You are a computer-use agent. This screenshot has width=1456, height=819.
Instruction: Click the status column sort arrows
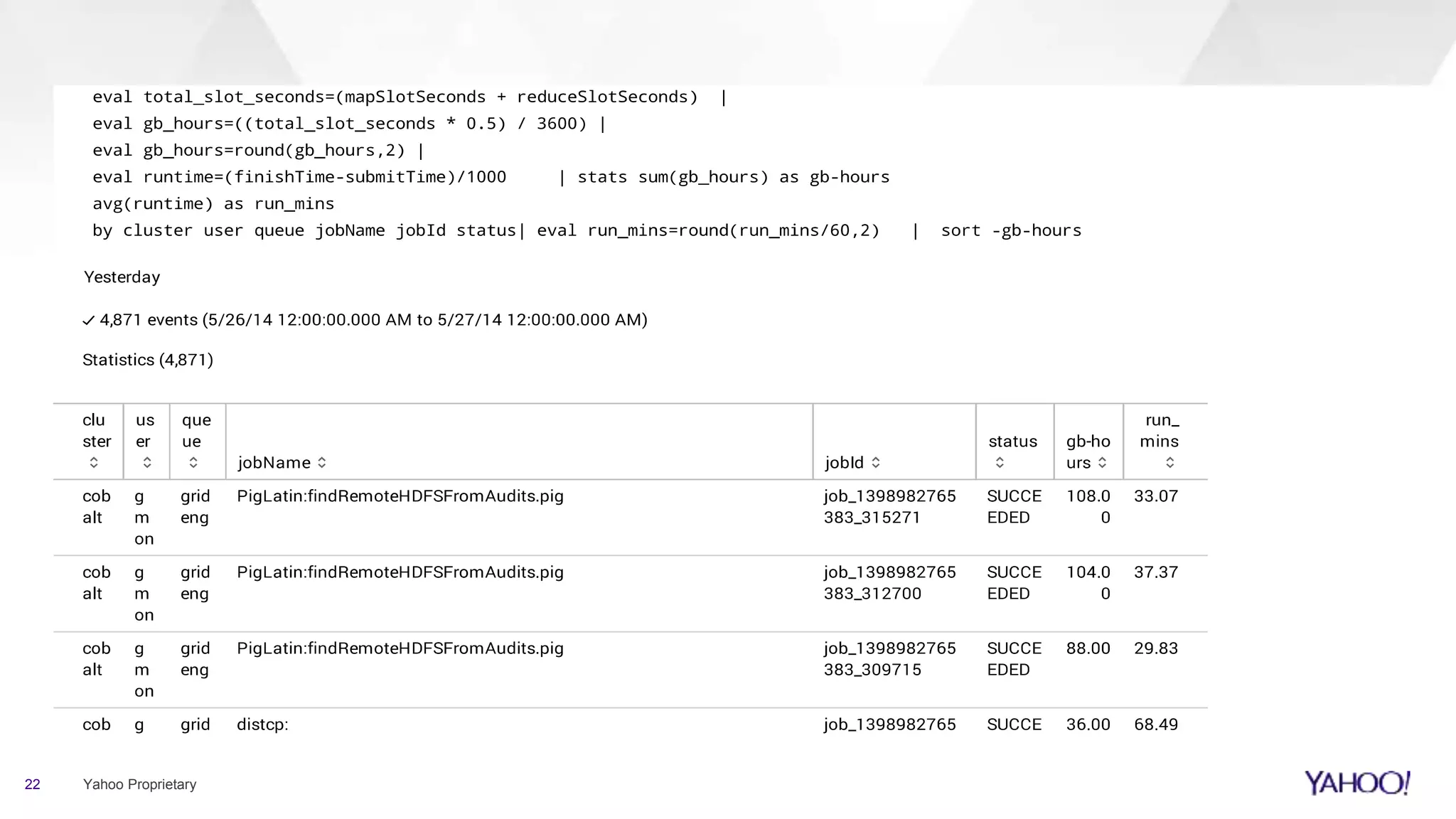click(1000, 463)
